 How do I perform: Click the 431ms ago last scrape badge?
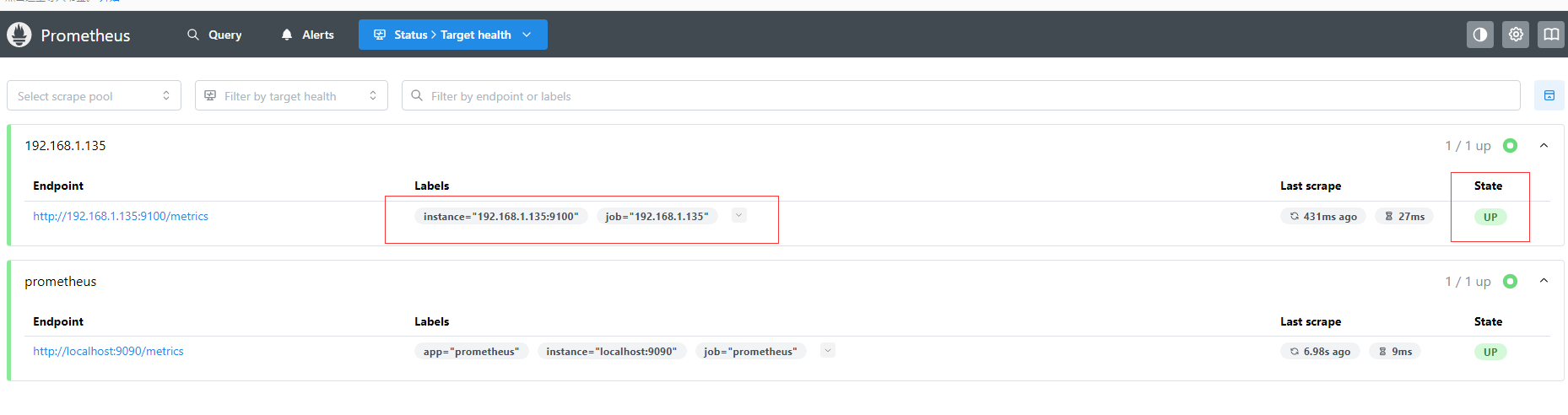click(1323, 217)
